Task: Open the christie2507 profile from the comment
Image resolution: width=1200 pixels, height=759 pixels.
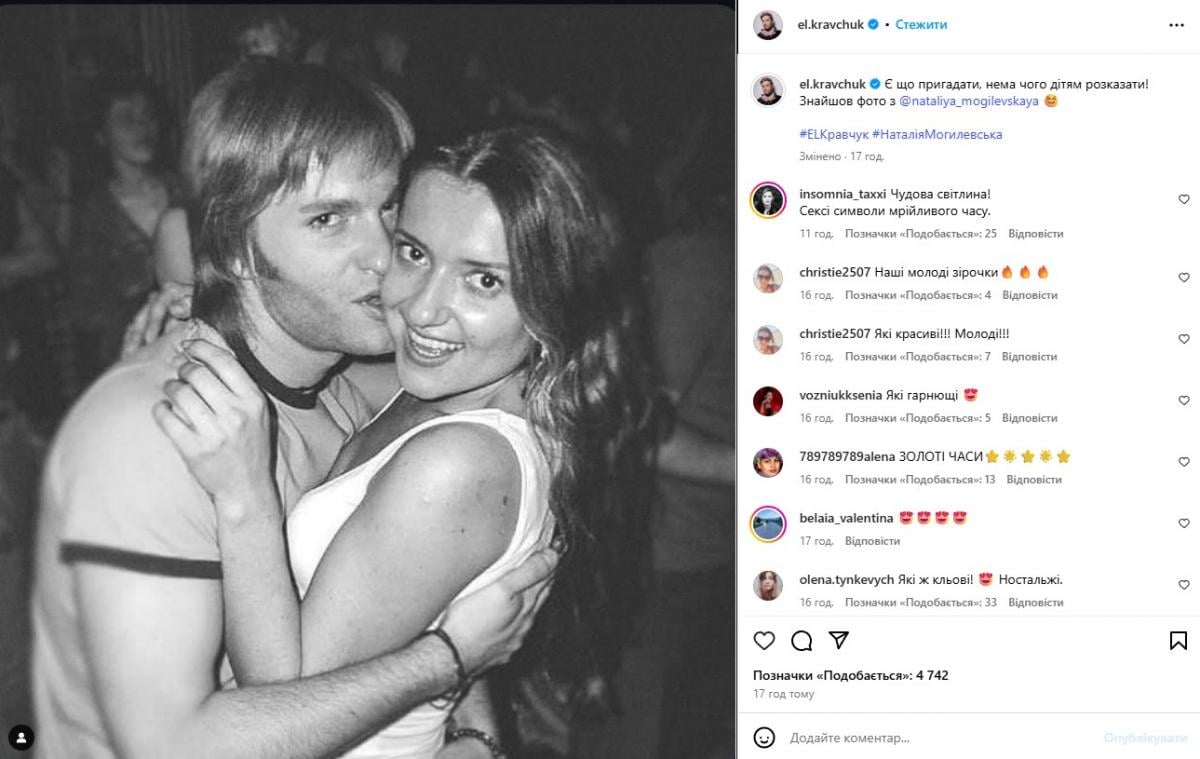Action: point(835,272)
